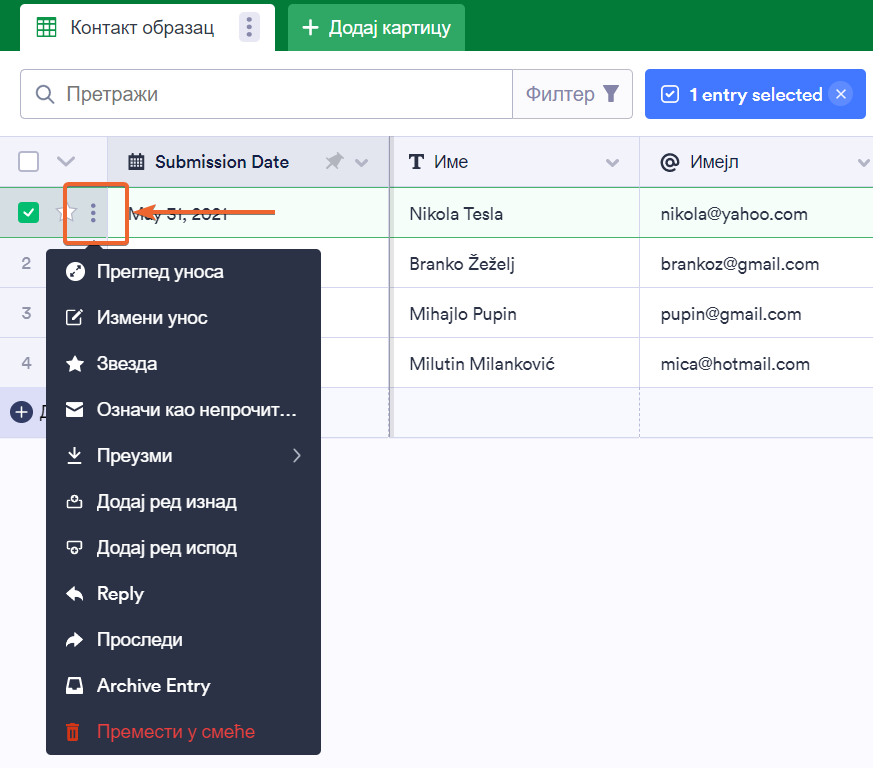
Task: Open the Submission Date column dropdown chevron
Action: [x=362, y=163]
